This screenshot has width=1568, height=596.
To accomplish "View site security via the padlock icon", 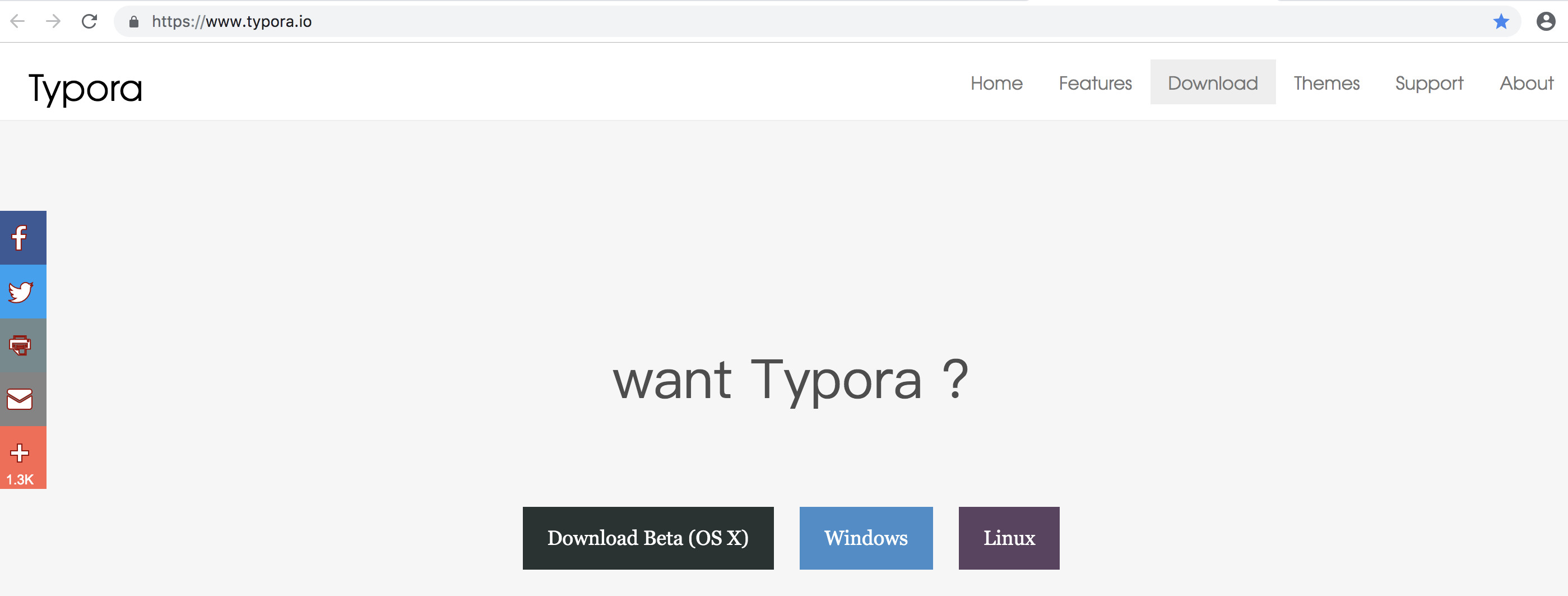I will pyautogui.click(x=134, y=22).
